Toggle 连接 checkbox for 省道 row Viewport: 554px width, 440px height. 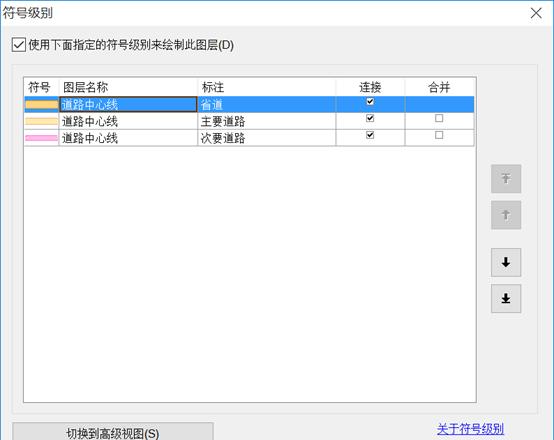tap(370, 102)
